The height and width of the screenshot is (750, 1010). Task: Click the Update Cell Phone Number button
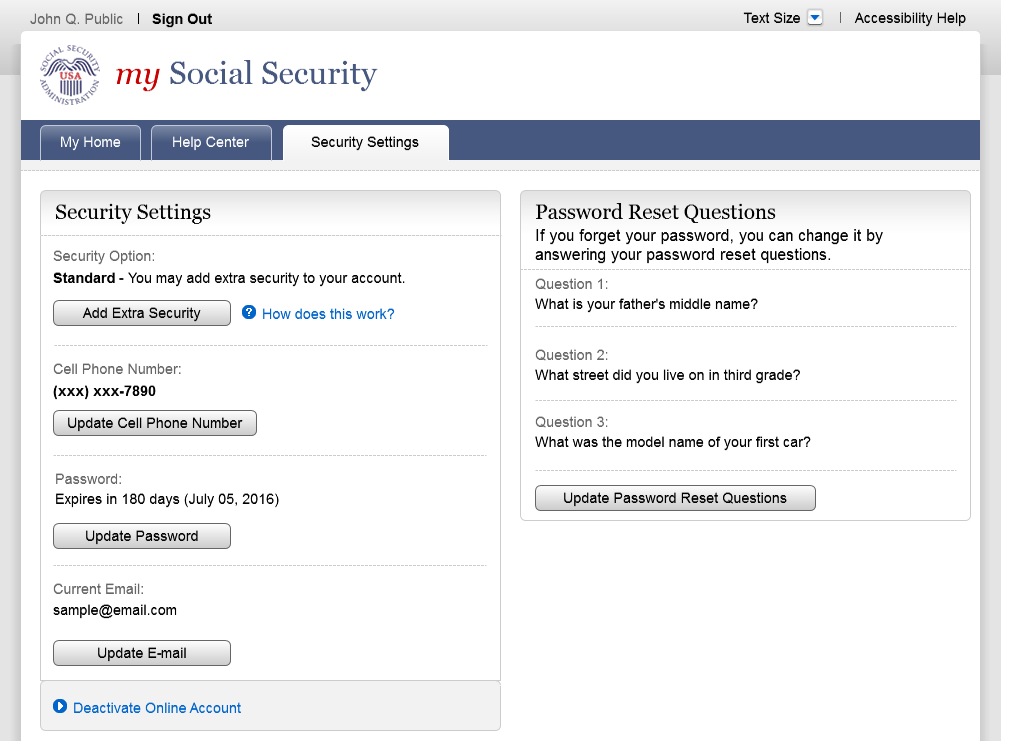click(155, 423)
